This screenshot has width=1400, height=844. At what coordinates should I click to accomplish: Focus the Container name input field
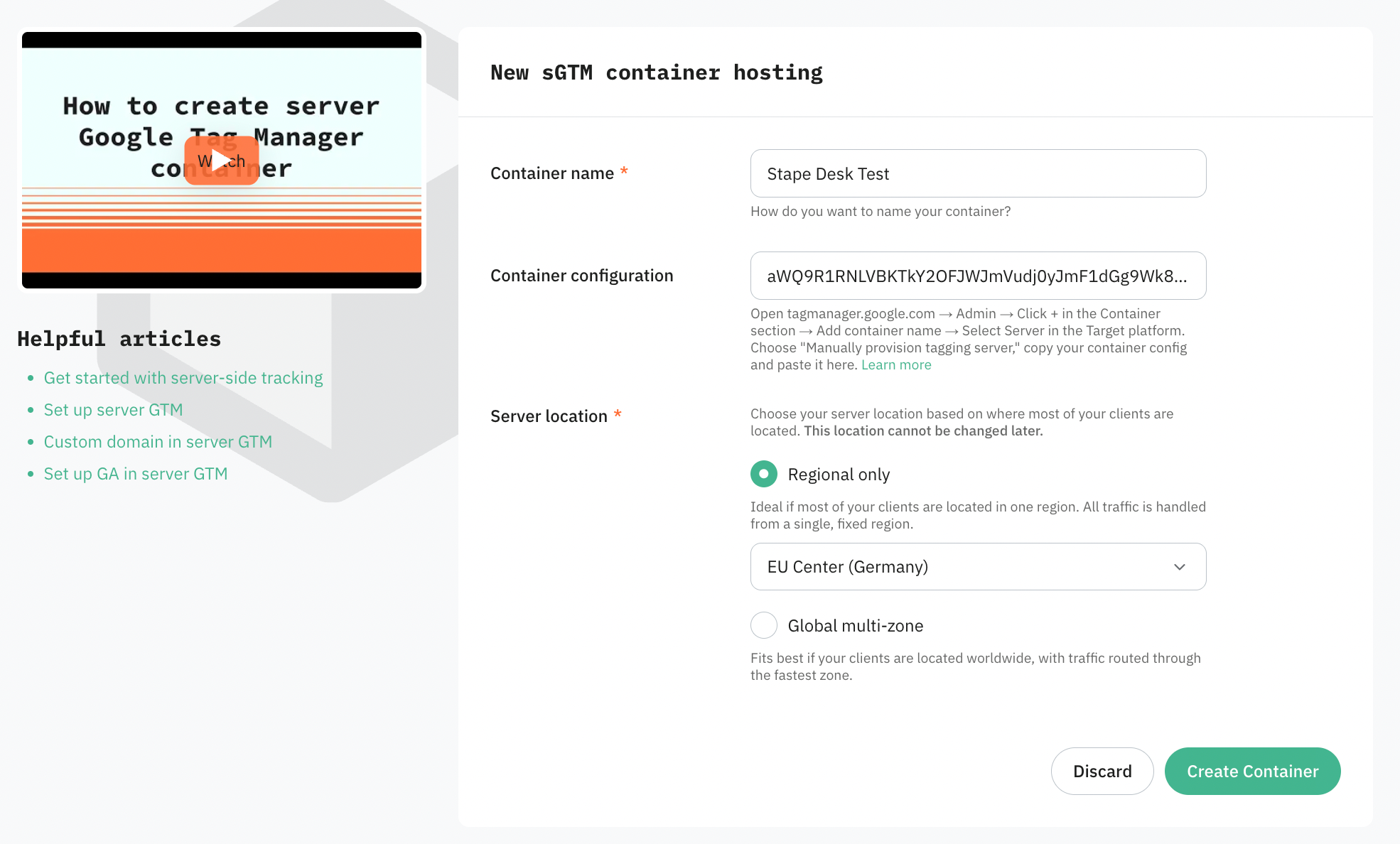978,173
